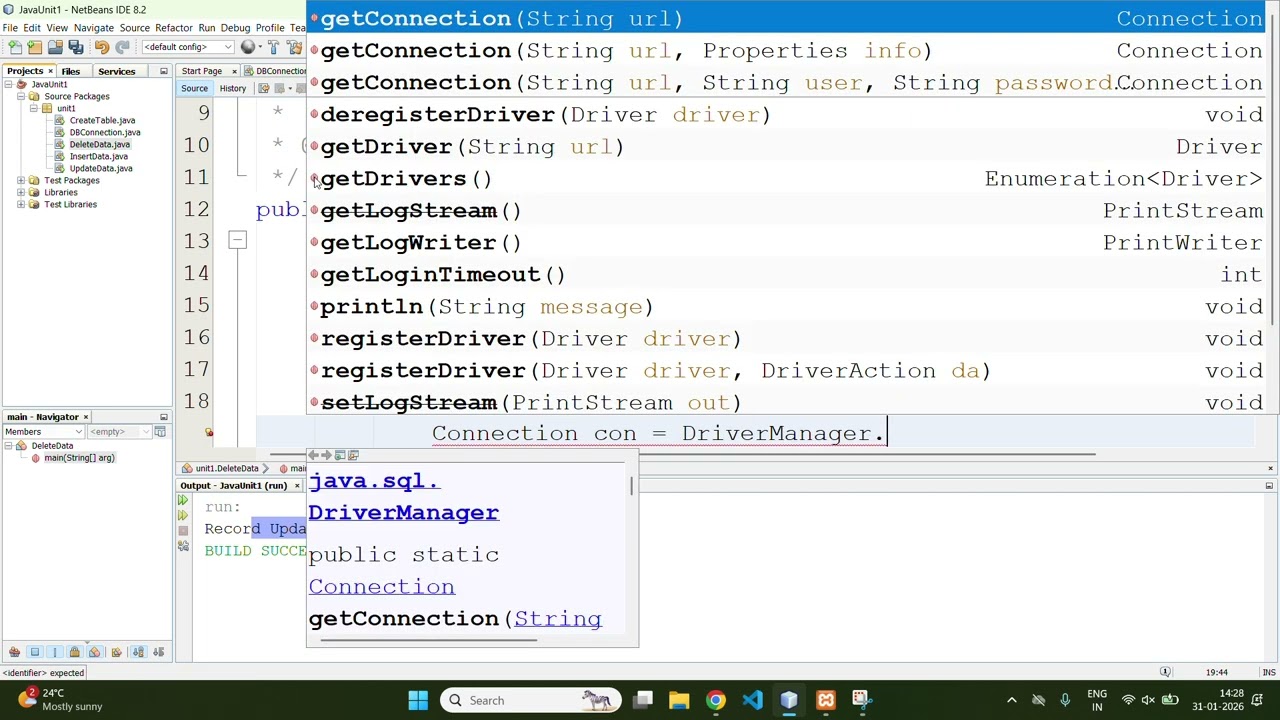Click the globe browser icon in toolbar
This screenshot has width=1280, height=720.
(x=248, y=47)
